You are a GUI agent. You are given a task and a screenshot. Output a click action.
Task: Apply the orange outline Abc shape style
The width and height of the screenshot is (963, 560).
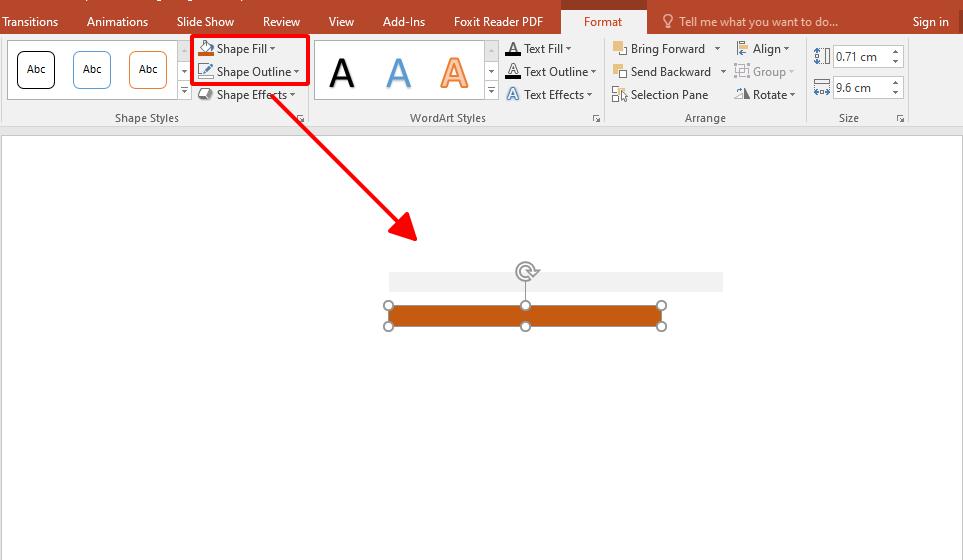(x=147, y=69)
